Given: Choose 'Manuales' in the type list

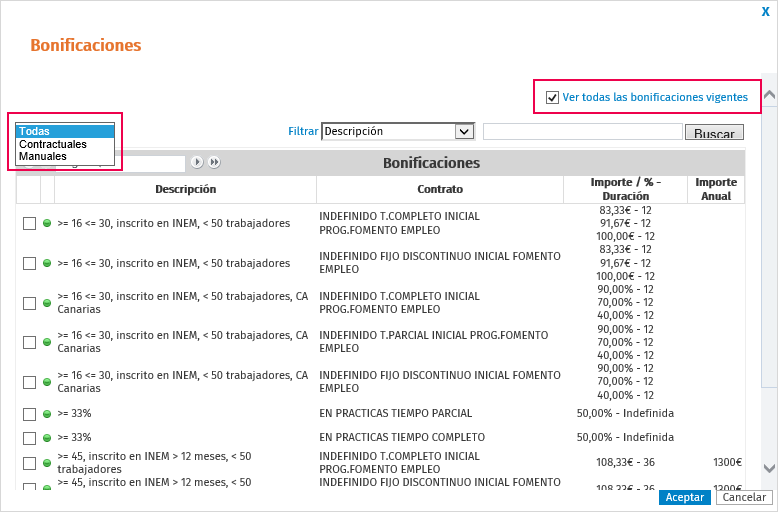Looking at the screenshot, I should click(x=65, y=156).
